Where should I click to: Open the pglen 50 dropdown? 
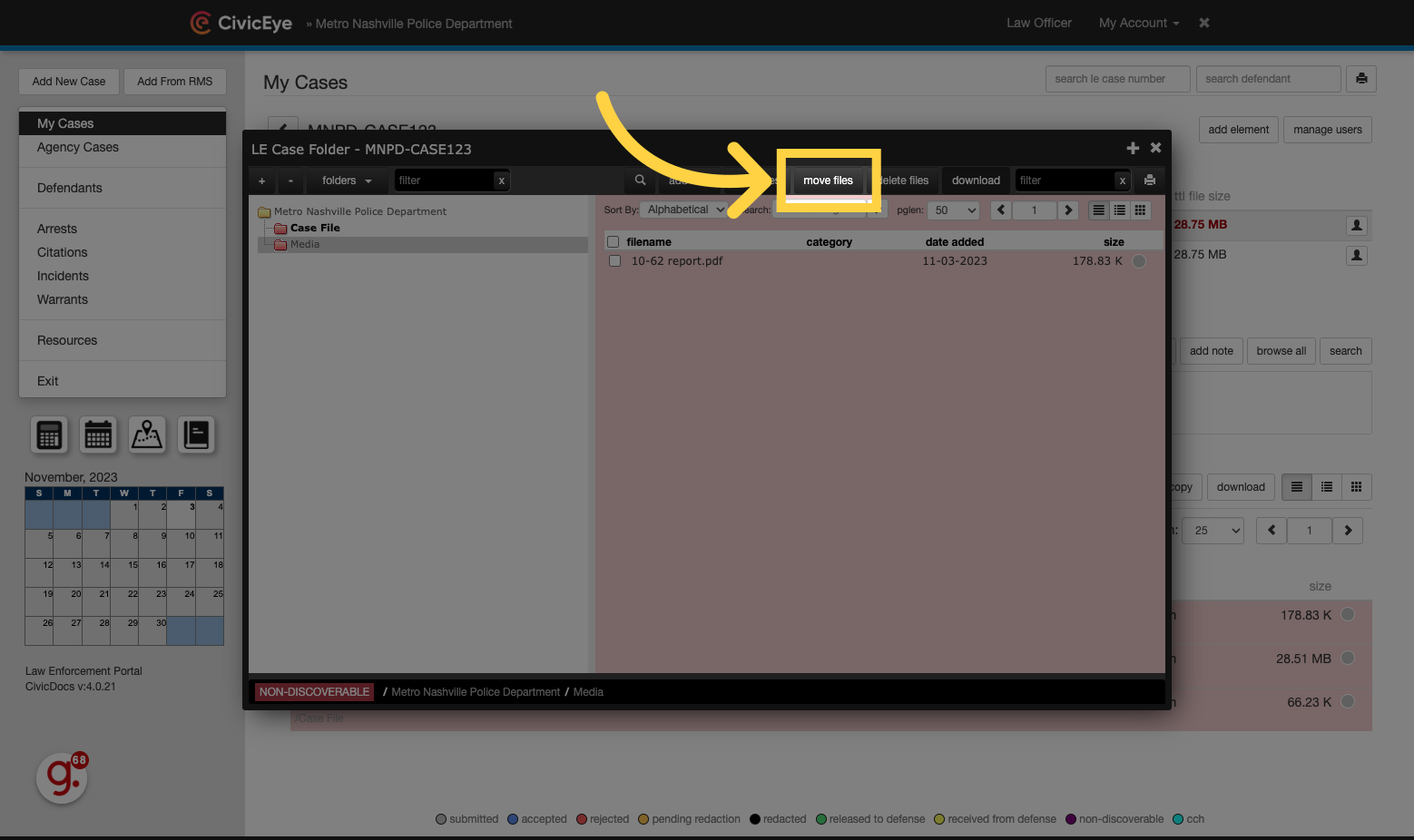tap(955, 210)
